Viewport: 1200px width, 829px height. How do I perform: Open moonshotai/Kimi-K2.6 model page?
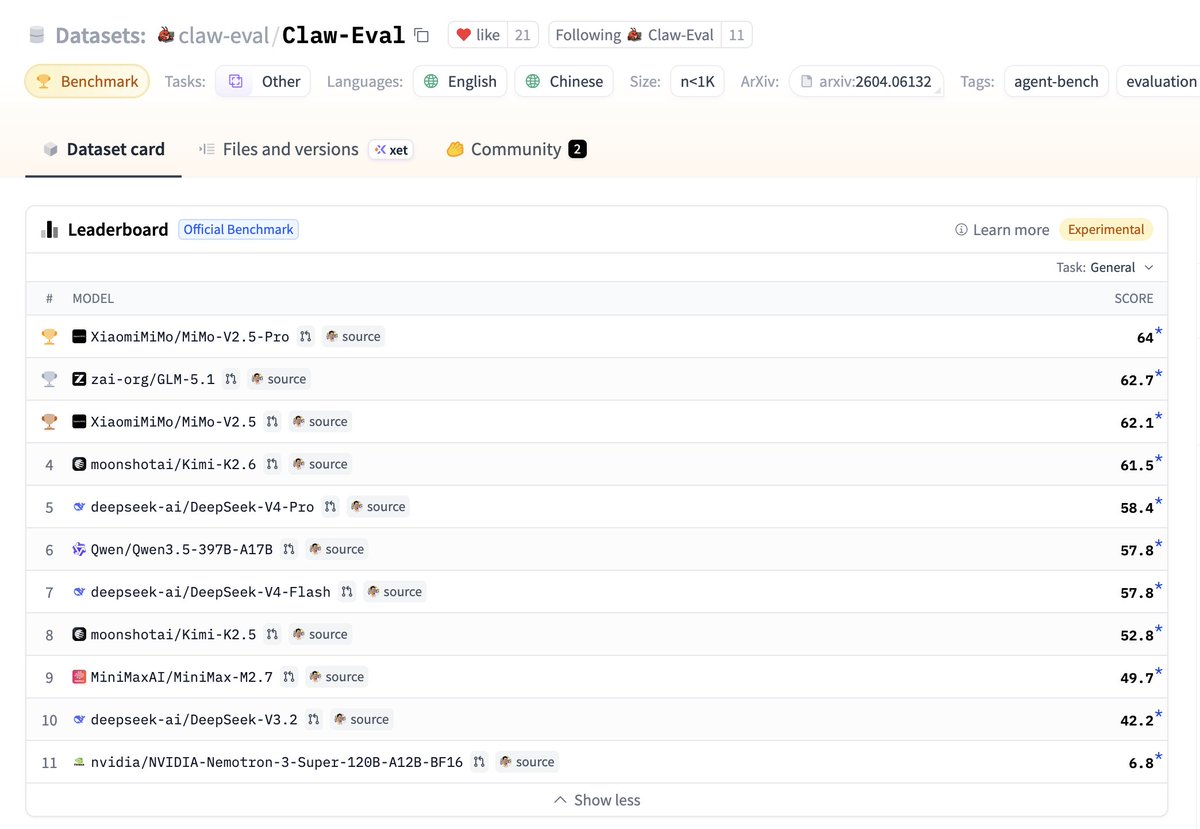173,464
